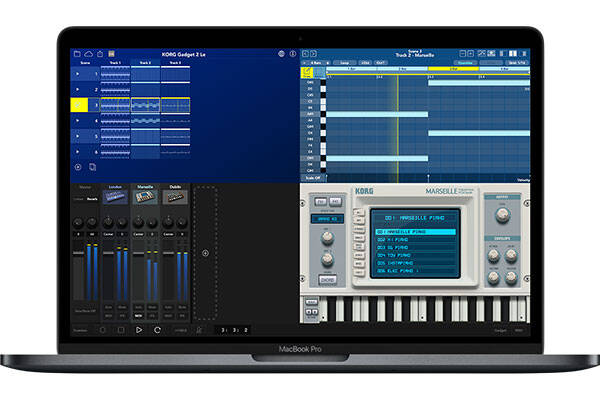Go to previous track with left arrow
The height and width of the screenshot is (400, 600).
[x=305, y=54]
